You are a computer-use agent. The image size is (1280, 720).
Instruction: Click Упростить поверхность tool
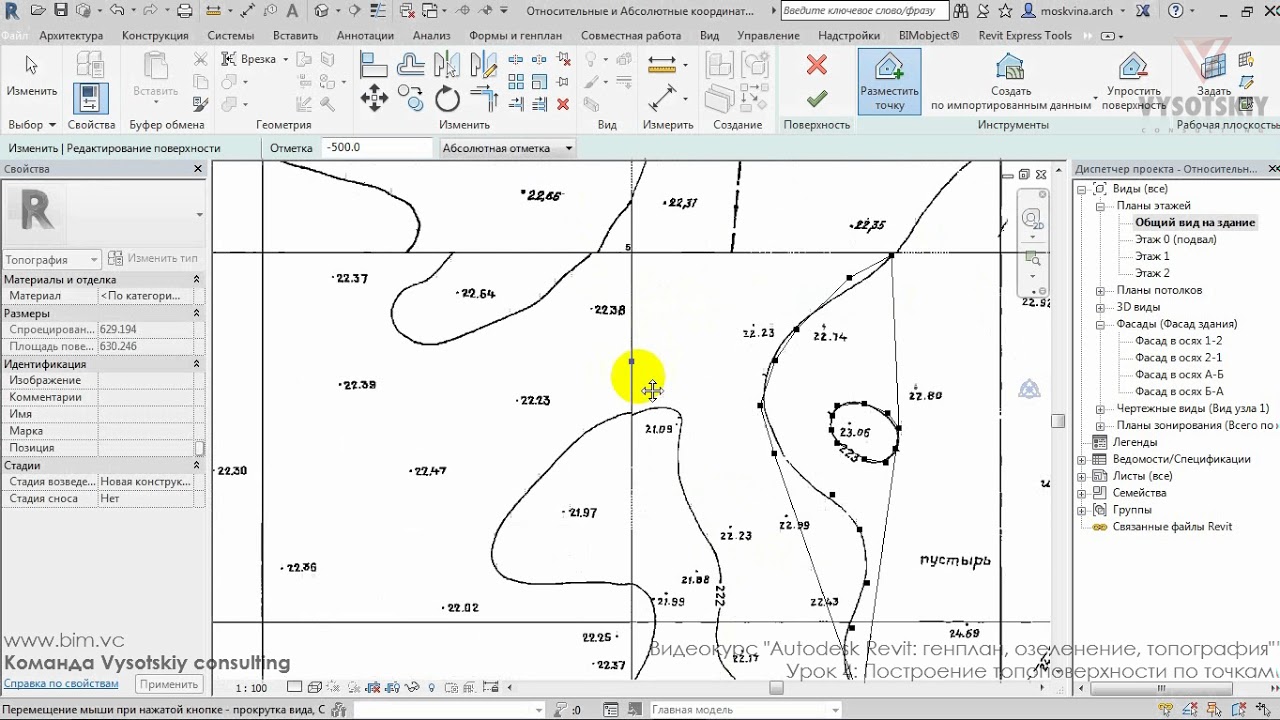[x=1134, y=81]
